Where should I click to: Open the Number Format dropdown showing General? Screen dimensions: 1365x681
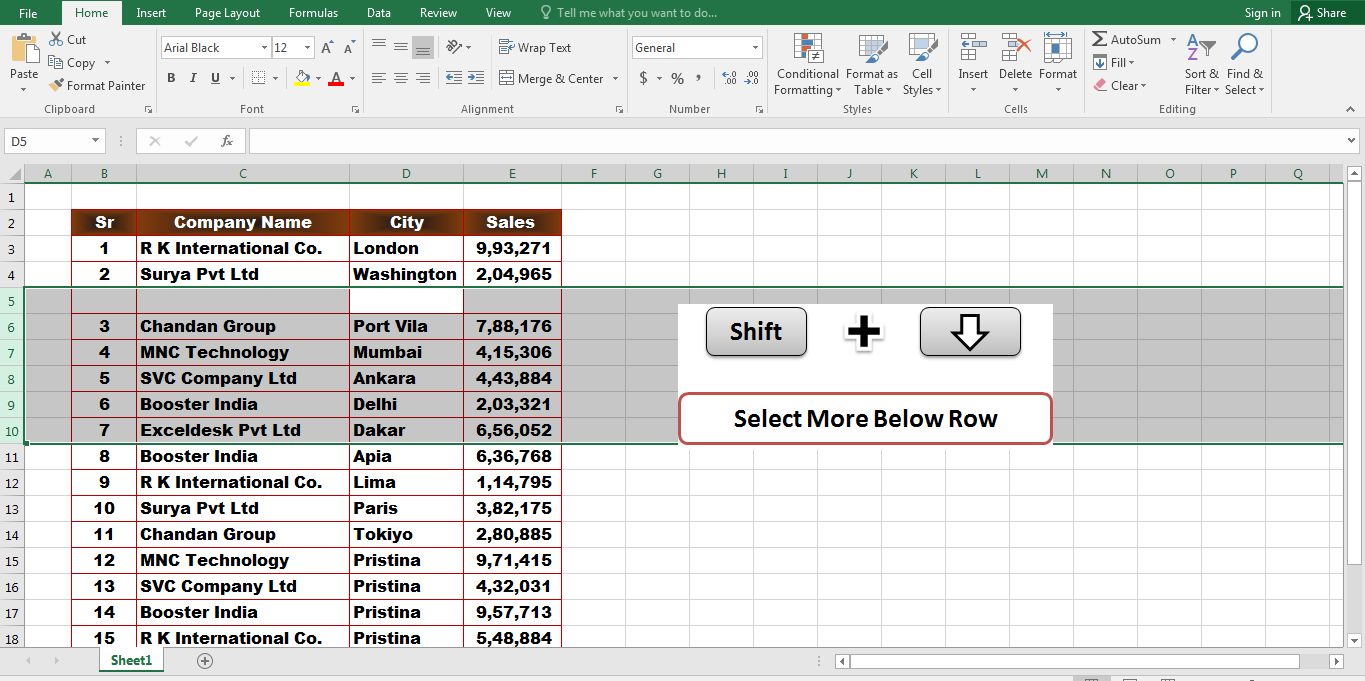(697, 47)
